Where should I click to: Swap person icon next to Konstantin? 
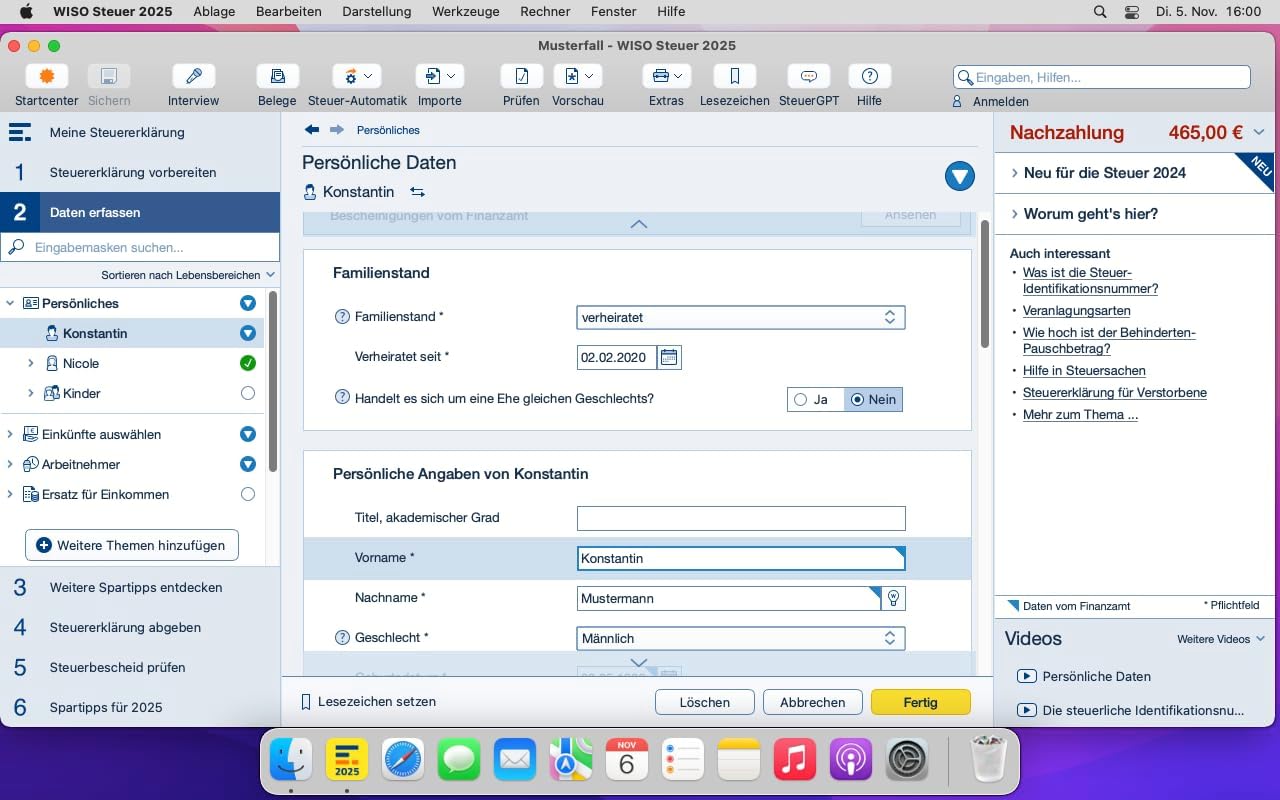(417, 192)
